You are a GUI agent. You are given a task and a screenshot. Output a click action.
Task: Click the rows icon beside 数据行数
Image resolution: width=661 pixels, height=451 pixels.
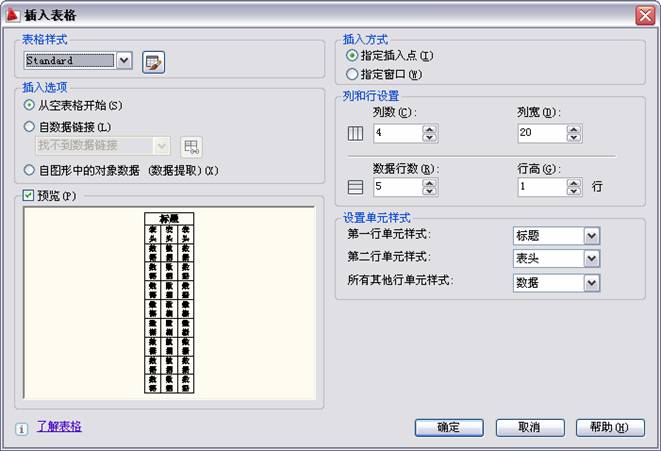[x=354, y=186]
